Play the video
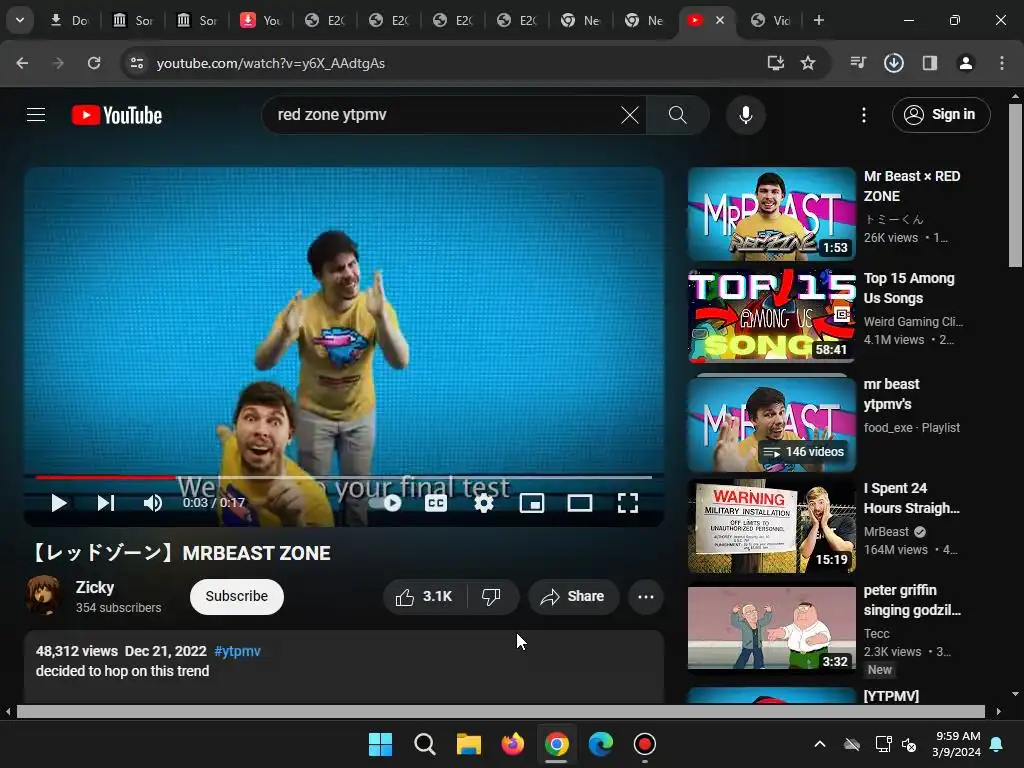Viewport: 1024px width, 768px height. click(59, 503)
